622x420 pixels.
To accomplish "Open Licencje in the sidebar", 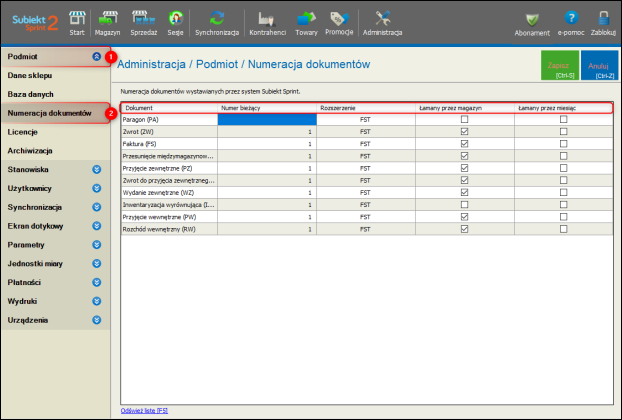I will (23, 131).
